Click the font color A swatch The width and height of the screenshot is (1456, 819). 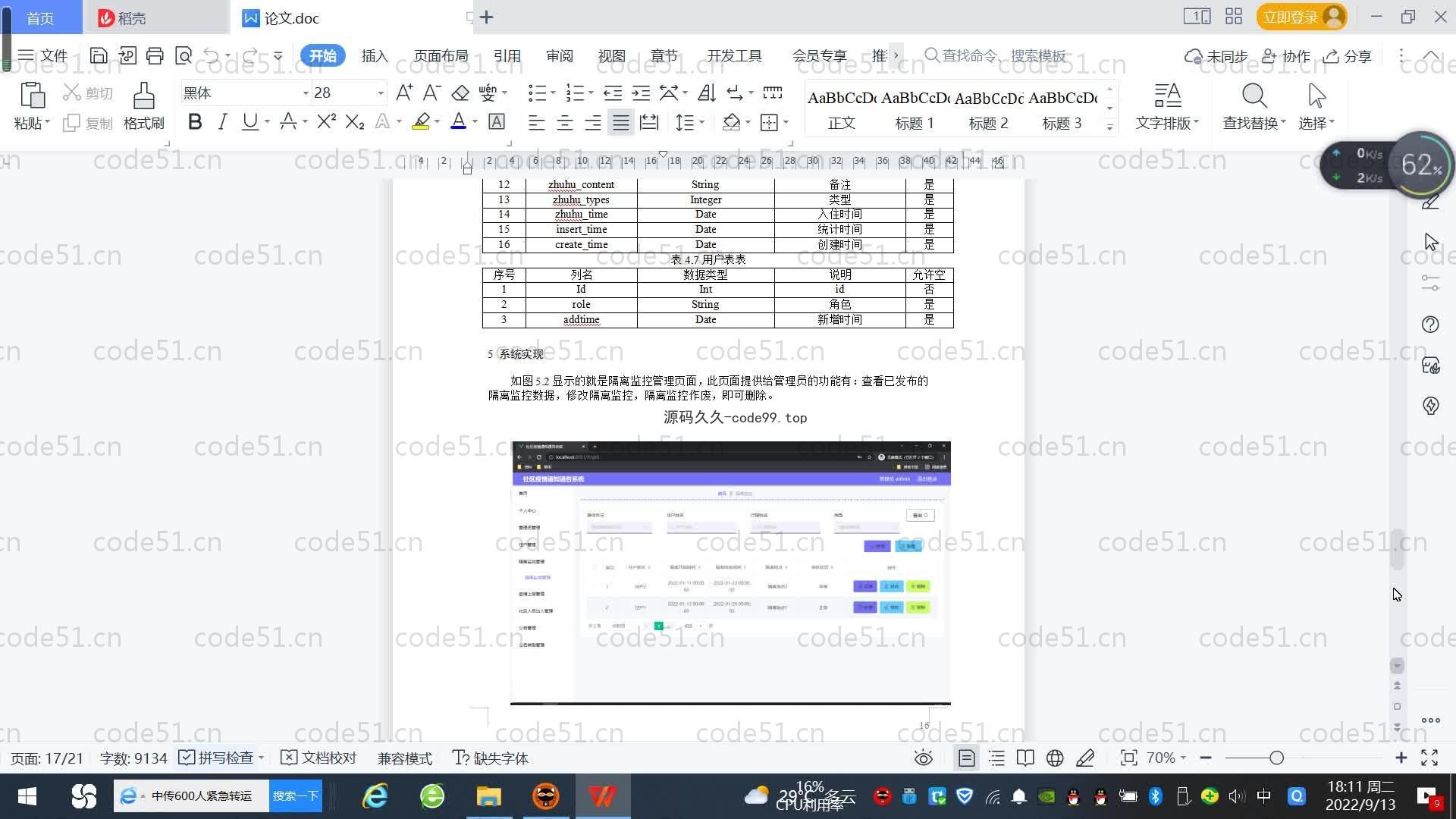coord(458,121)
